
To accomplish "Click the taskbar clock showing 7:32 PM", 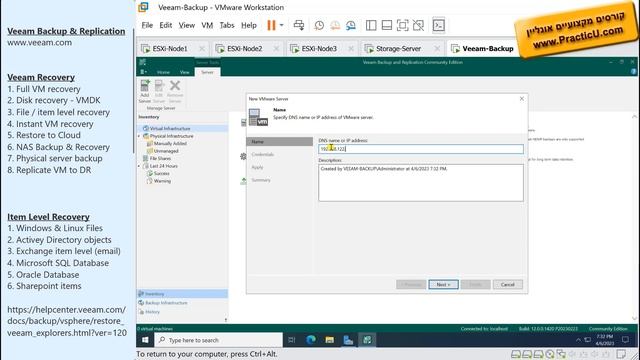I will click(604, 340).
